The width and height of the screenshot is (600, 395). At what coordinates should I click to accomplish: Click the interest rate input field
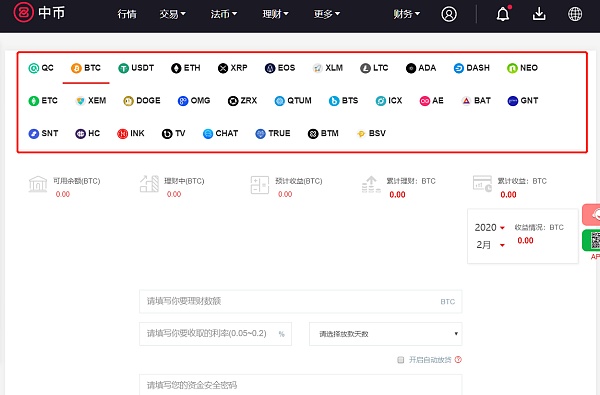tap(215, 334)
